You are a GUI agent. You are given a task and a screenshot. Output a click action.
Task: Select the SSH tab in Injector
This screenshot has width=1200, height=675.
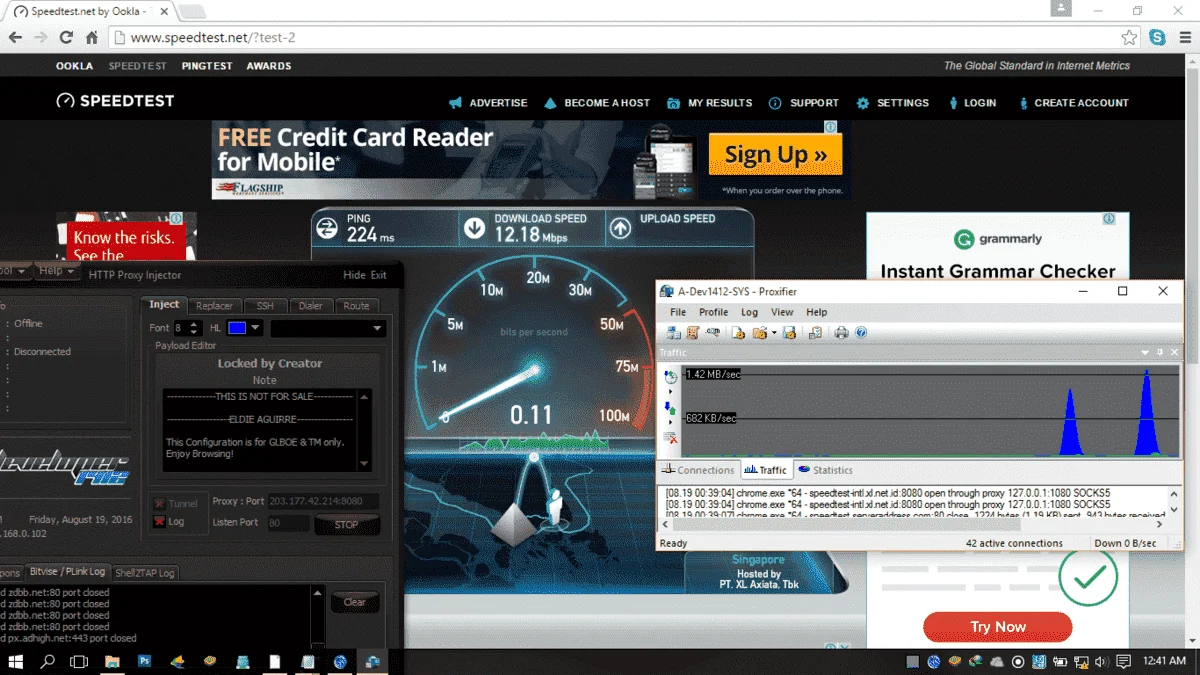265,306
